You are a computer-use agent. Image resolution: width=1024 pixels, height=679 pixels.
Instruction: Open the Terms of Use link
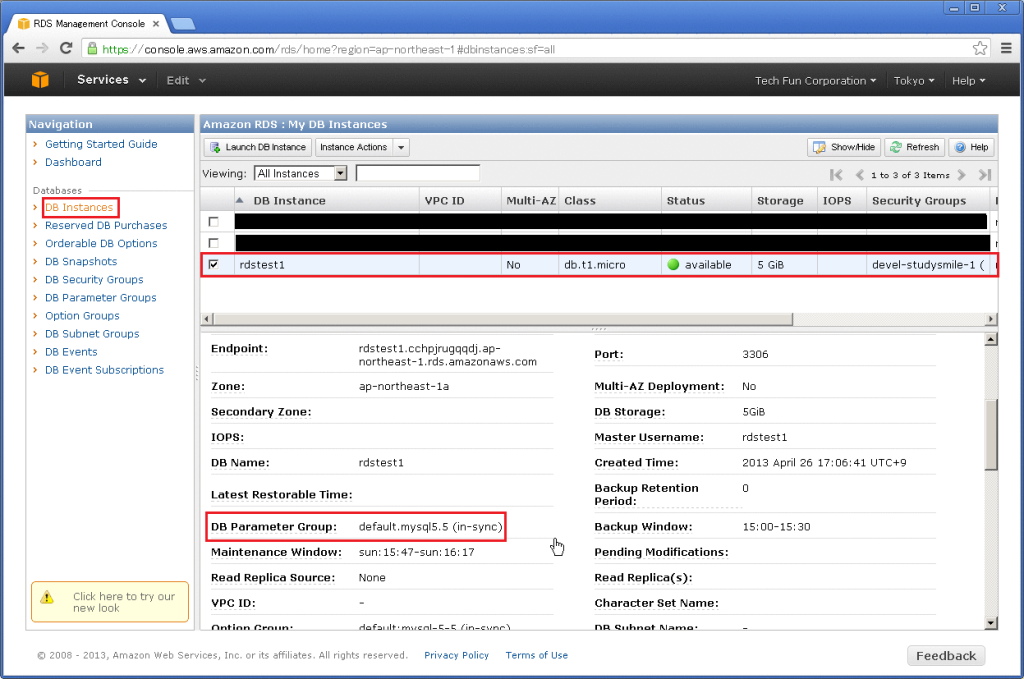537,655
